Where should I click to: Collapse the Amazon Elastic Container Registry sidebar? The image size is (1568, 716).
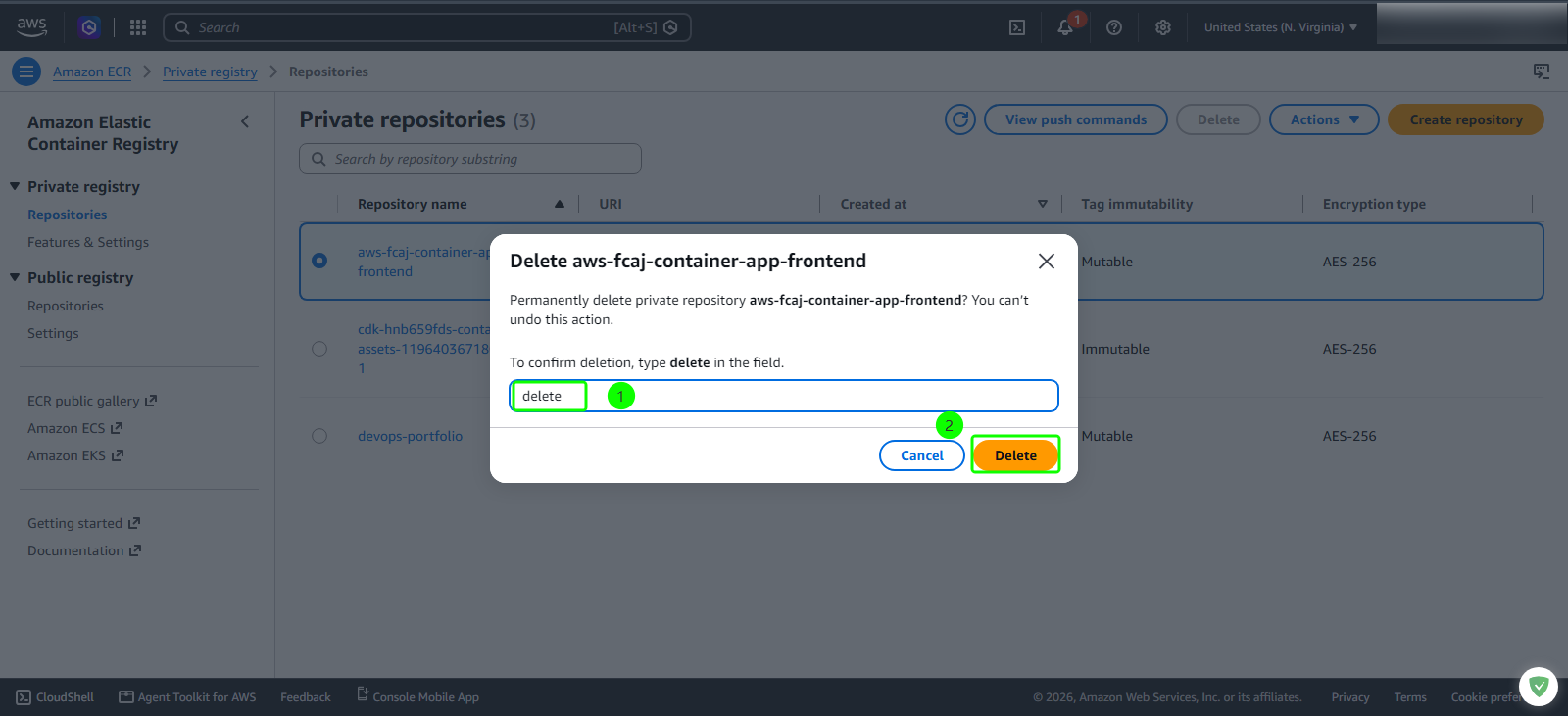click(x=245, y=121)
